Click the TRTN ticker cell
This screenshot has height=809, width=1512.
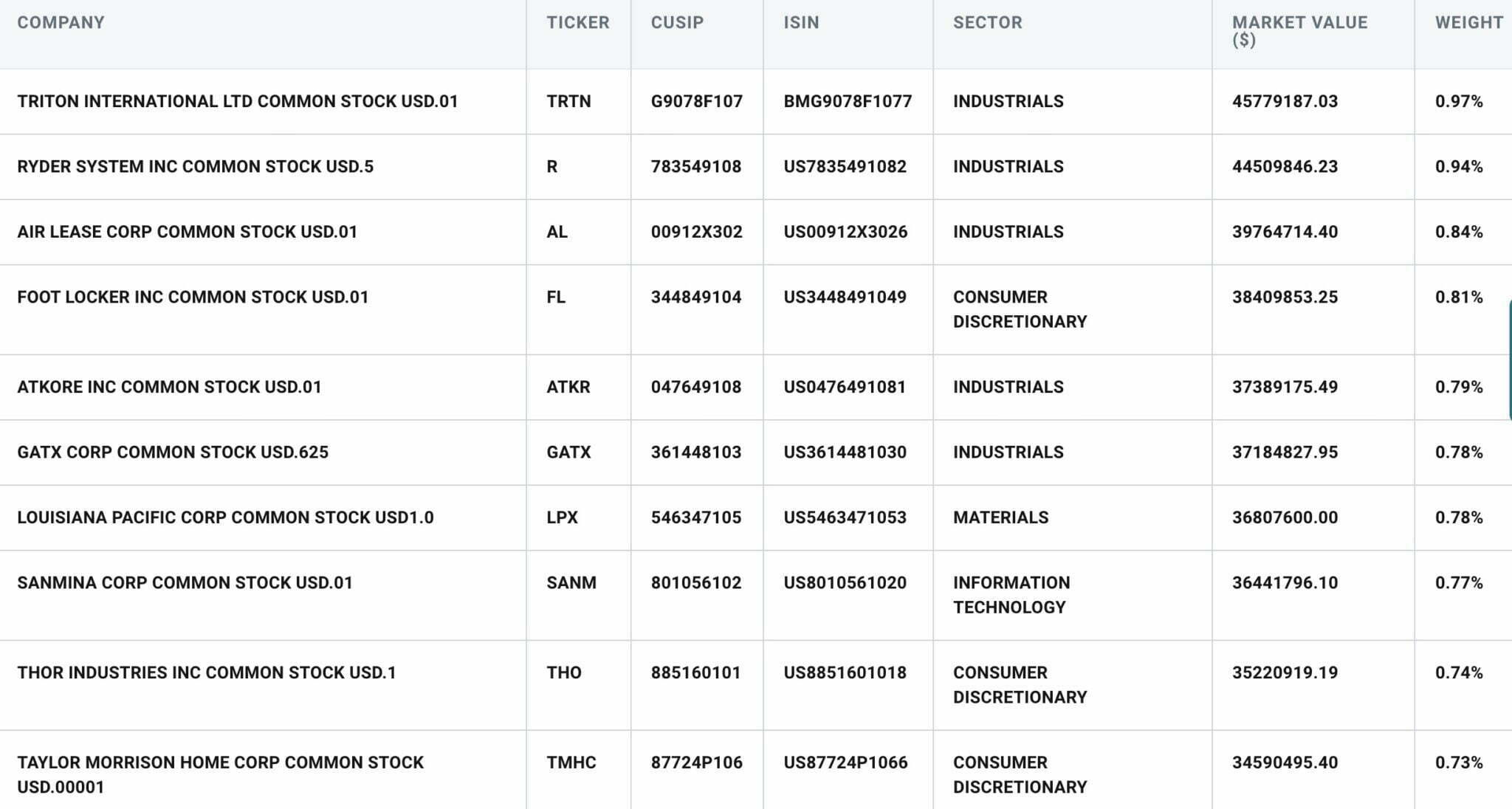coord(568,101)
